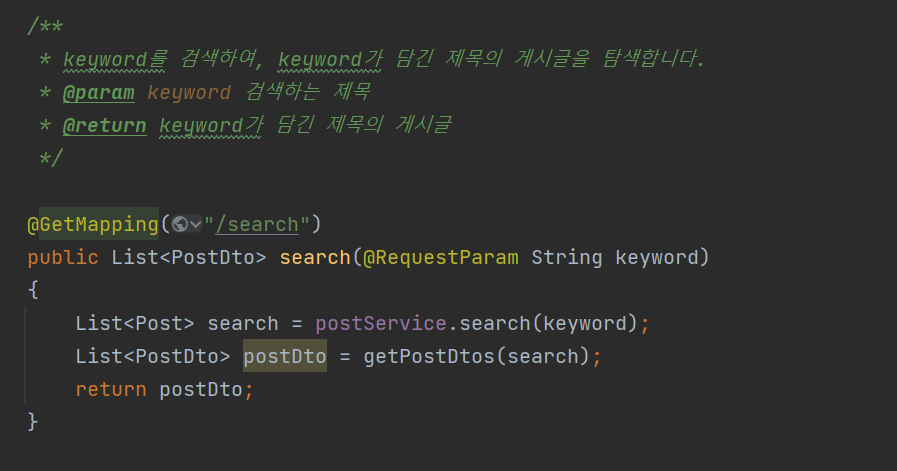Click the @param Javadoc tag
Viewport: 897px width, 471px height.
coord(98,92)
